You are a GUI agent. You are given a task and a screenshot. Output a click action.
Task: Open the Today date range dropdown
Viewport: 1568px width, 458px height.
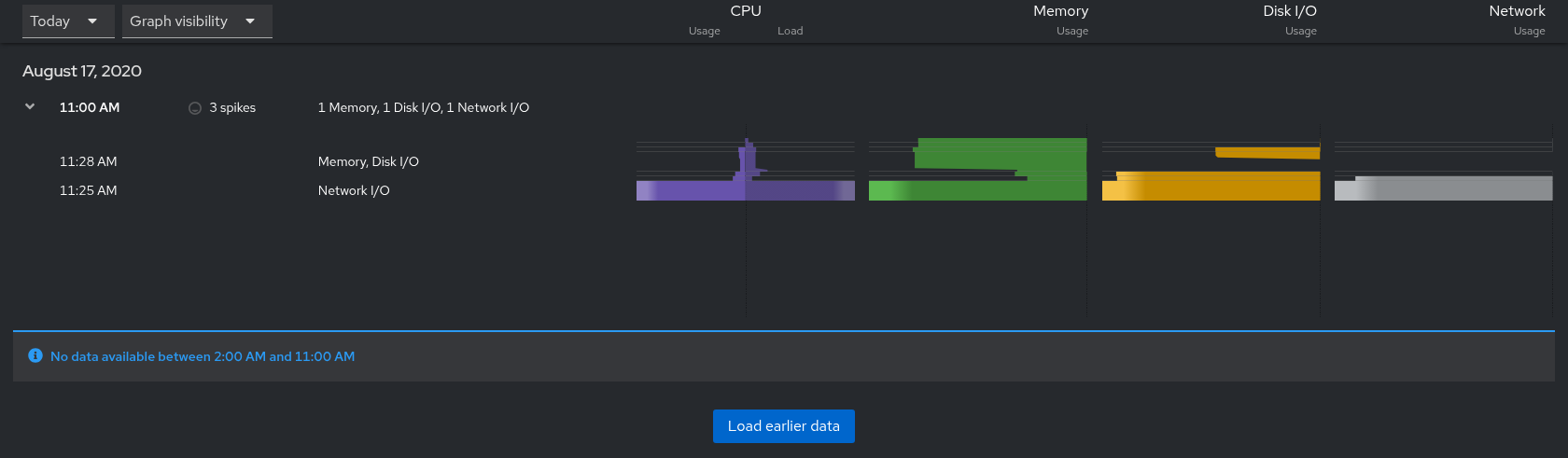pos(68,21)
